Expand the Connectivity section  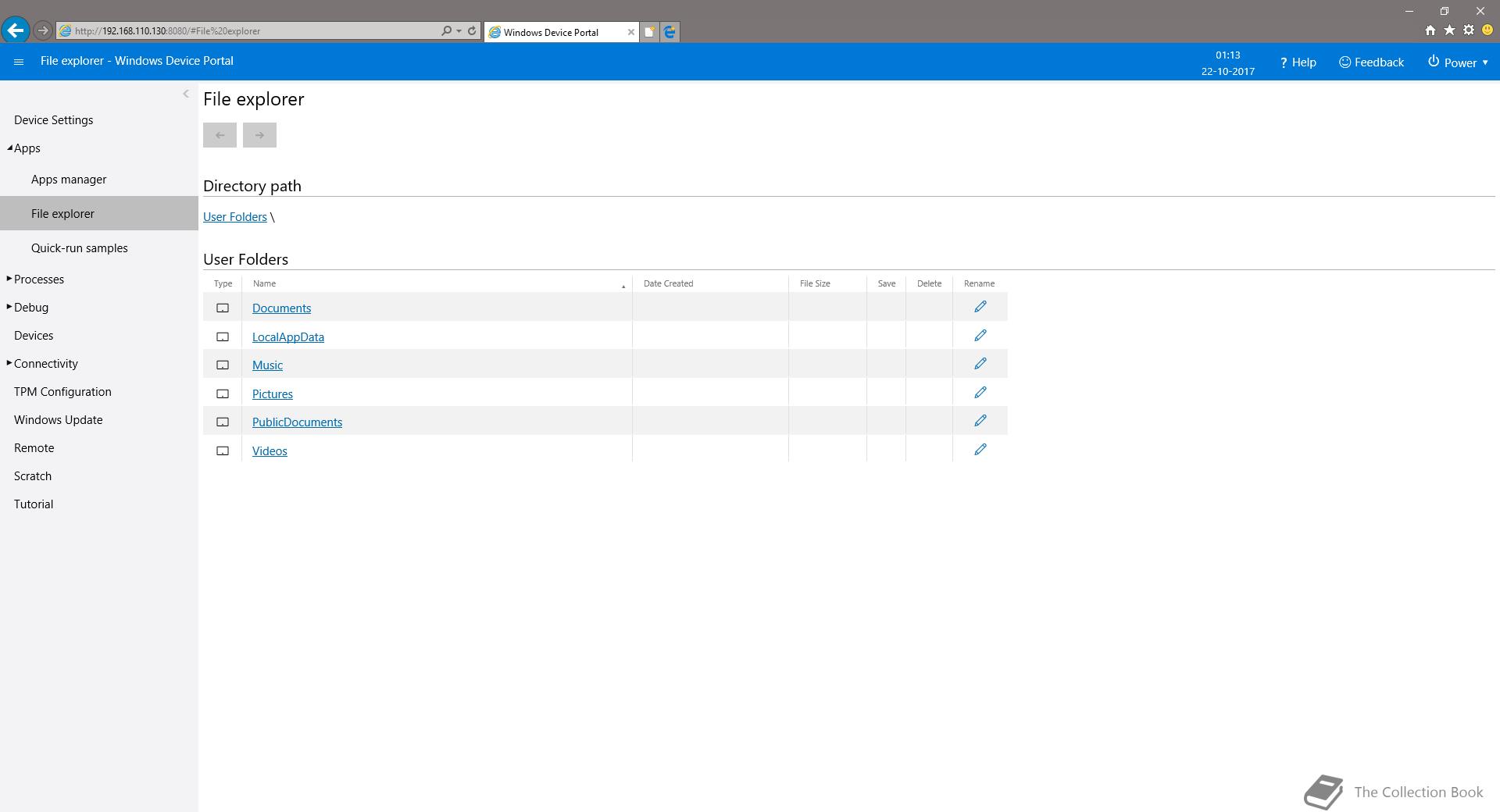pyautogui.click(x=9, y=363)
